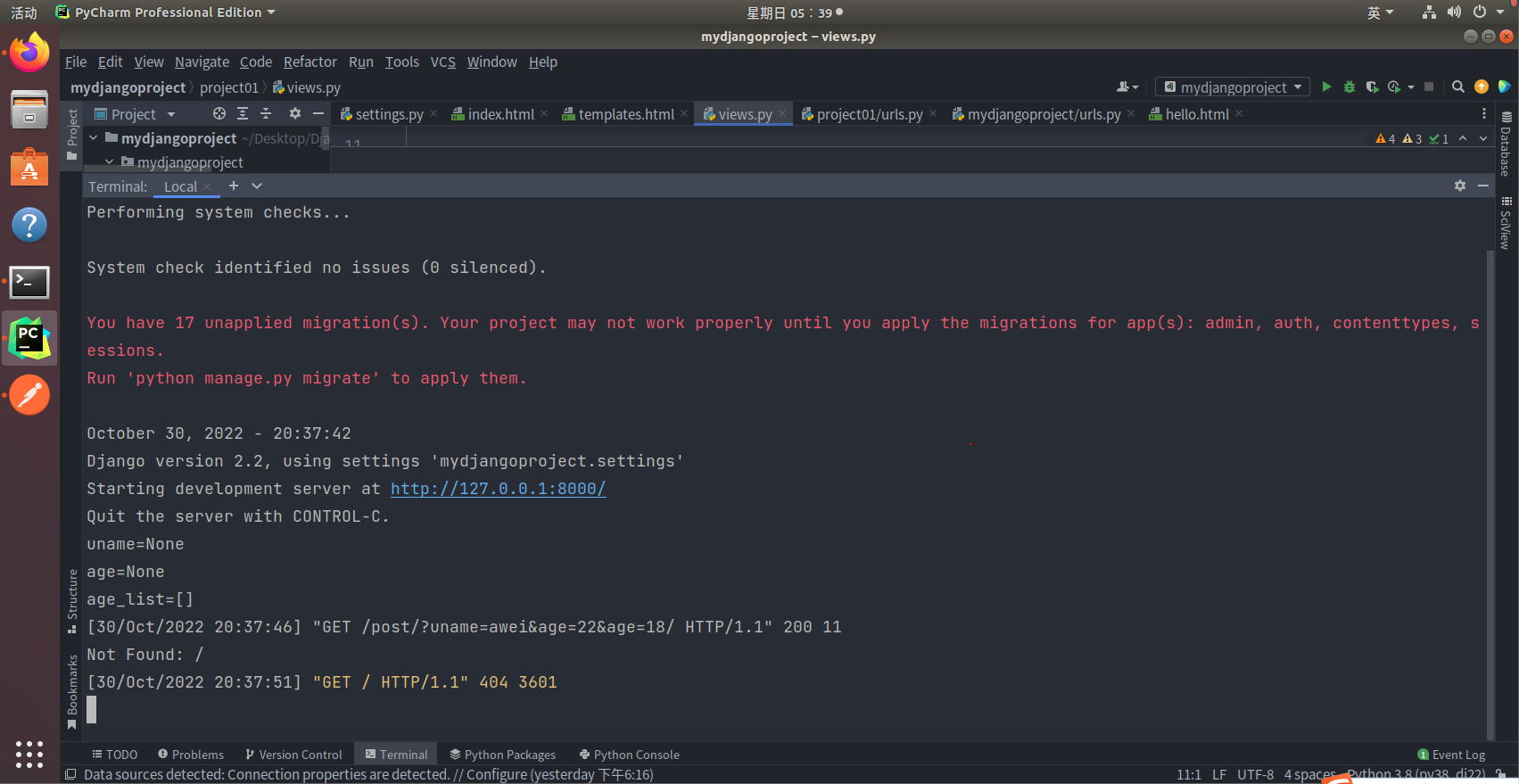Screen dimensions: 1519x784
Task: Open mydjangoproject run configuration dropdown
Action: (1233, 87)
